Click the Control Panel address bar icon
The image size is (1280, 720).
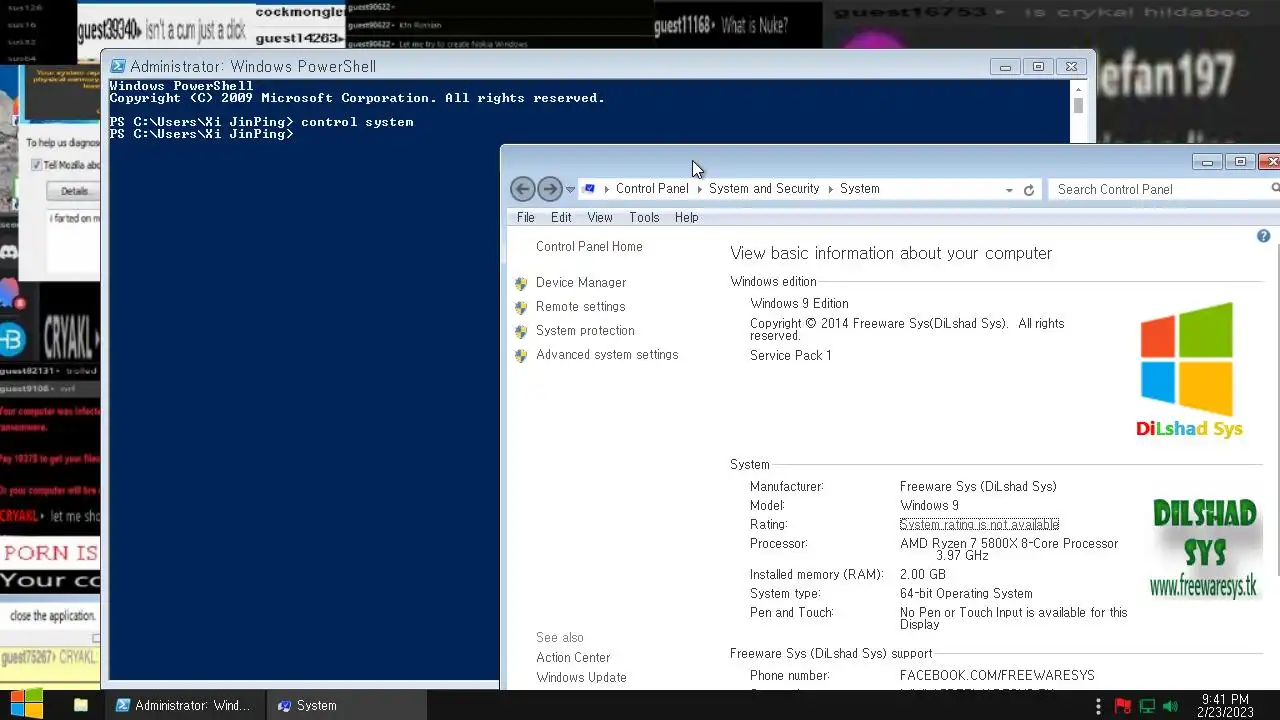[590, 189]
